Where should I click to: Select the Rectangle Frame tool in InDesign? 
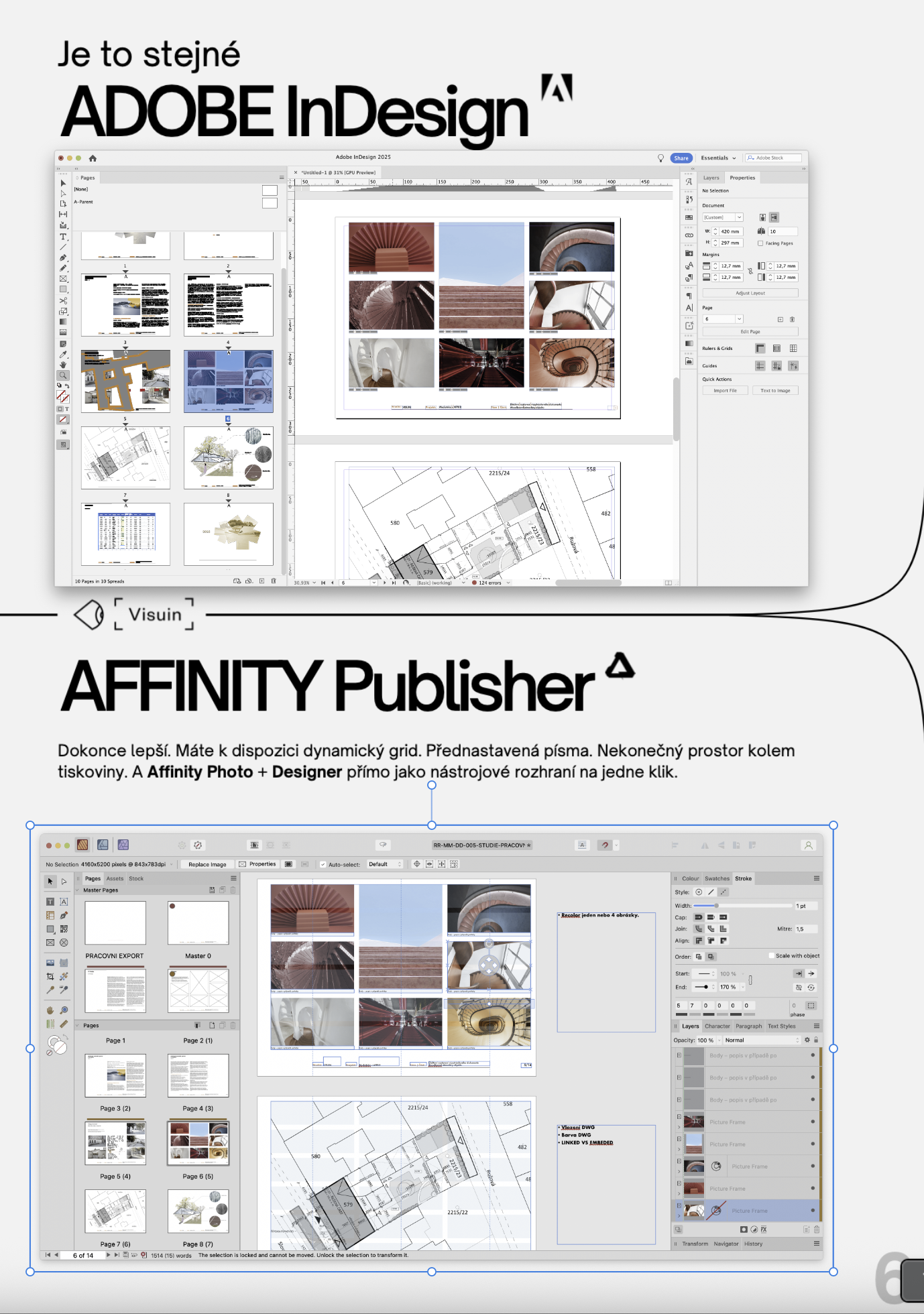tap(63, 279)
